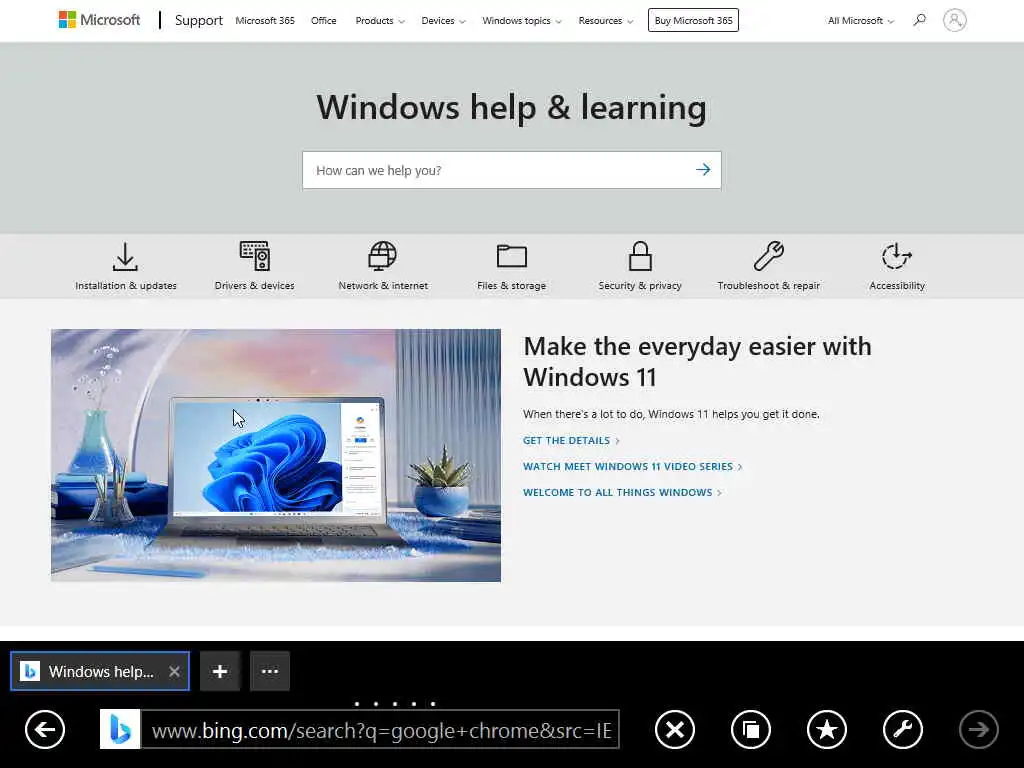Add a new tab with plus button
The width and height of the screenshot is (1024, 768).
(220, 671)
